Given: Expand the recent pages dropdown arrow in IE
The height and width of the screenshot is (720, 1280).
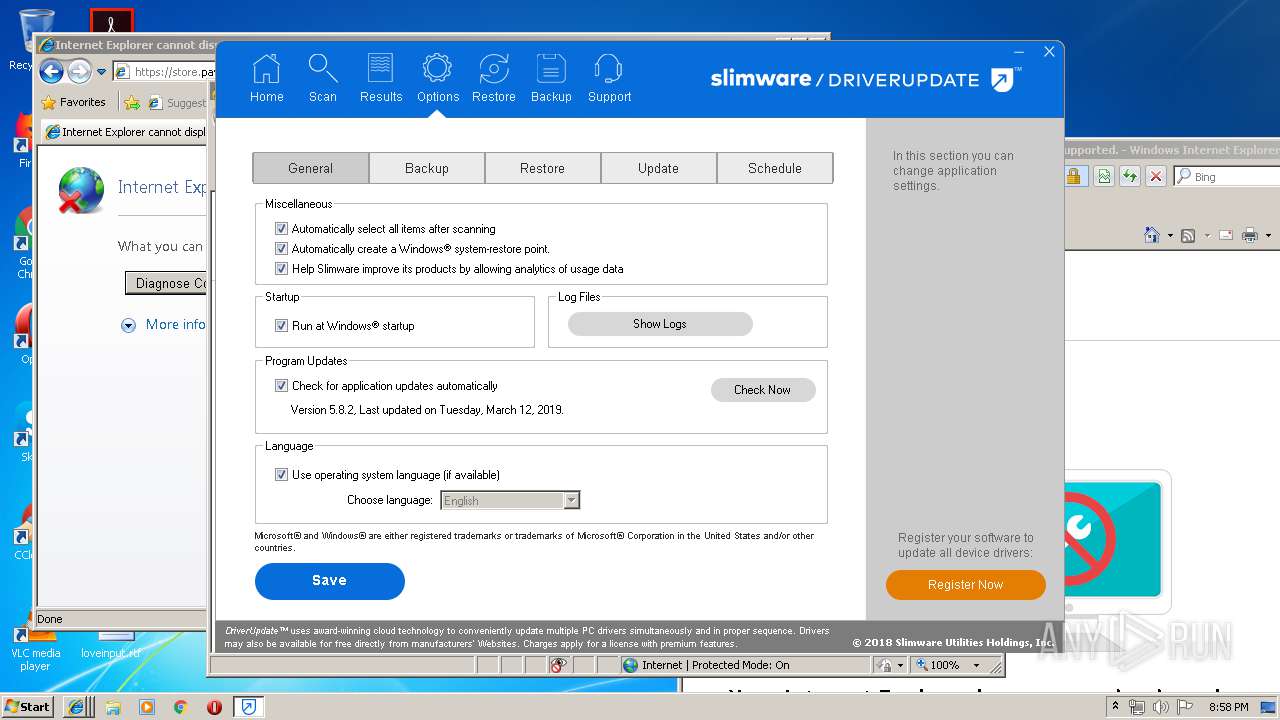Looking at the screenshot, I should [101, 72].
